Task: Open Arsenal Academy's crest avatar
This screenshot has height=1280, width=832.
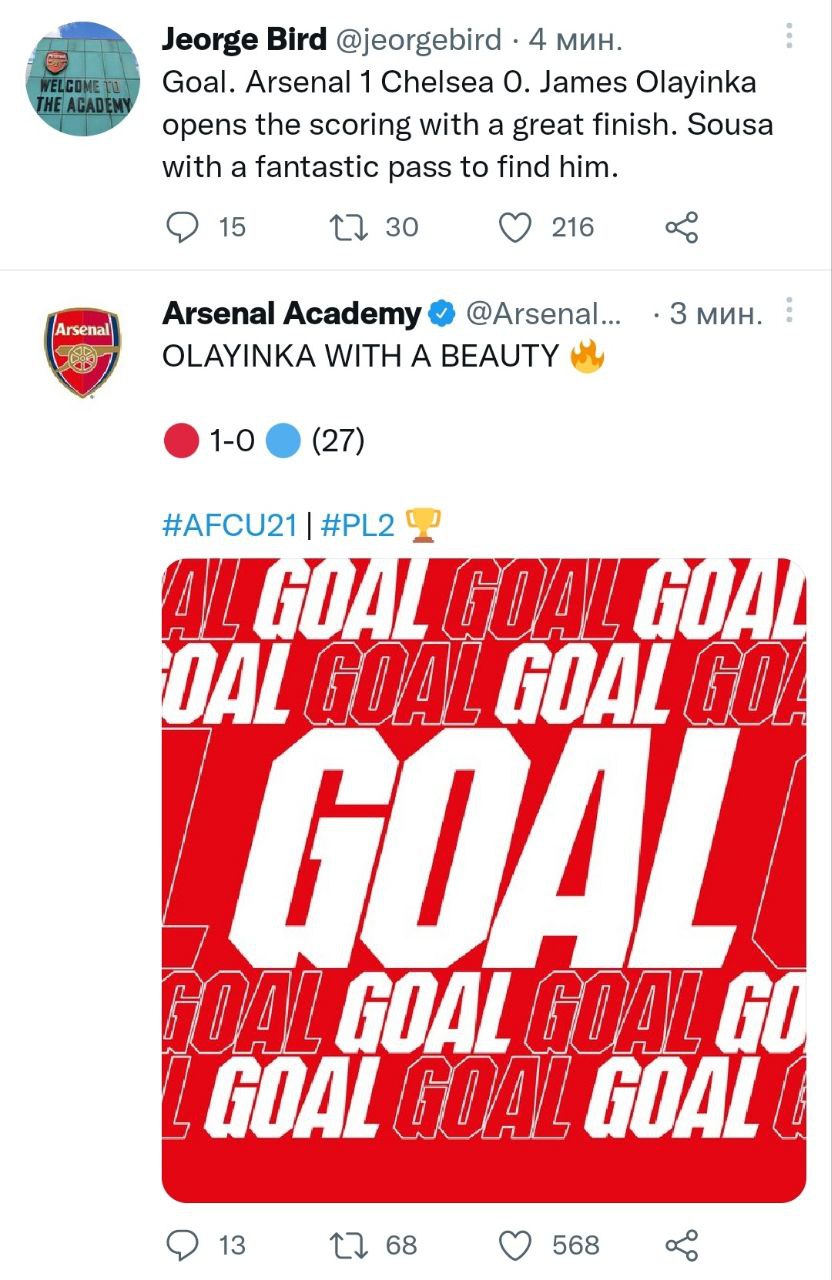Action: 81,352
